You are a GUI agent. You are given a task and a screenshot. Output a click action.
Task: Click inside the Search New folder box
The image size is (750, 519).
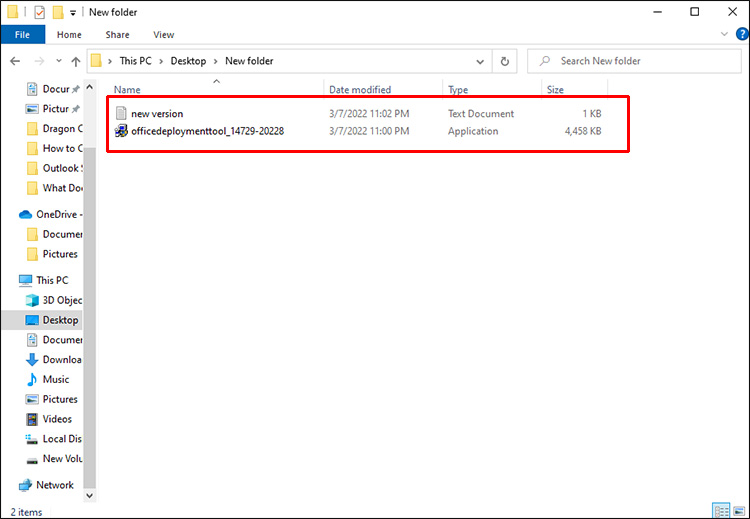pos(634,61)
